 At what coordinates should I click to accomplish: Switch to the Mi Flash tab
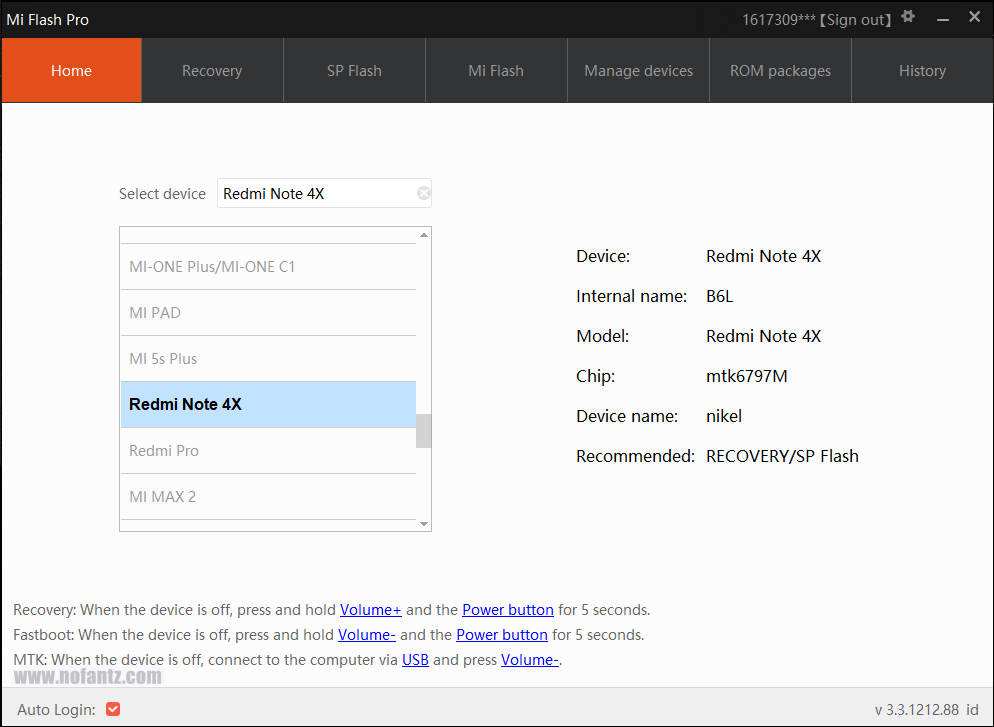[496, 70]
